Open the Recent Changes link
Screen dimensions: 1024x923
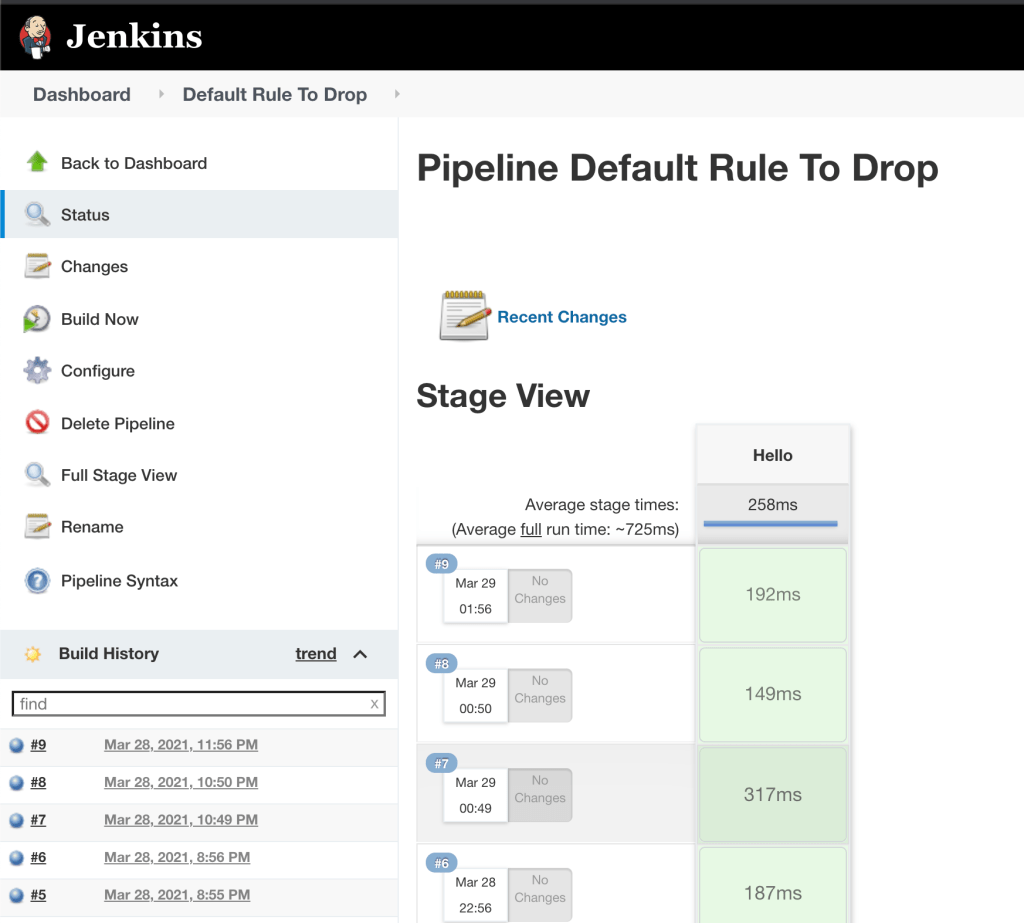pyautogui.click(x=562, y=317)
